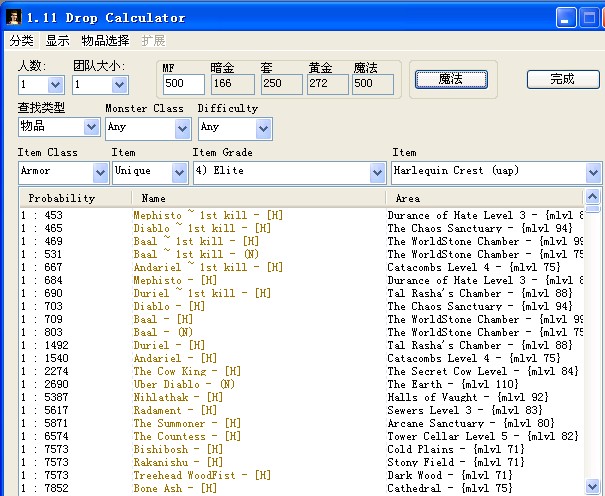Click the 套 value field 250

[x=282, y=84]
